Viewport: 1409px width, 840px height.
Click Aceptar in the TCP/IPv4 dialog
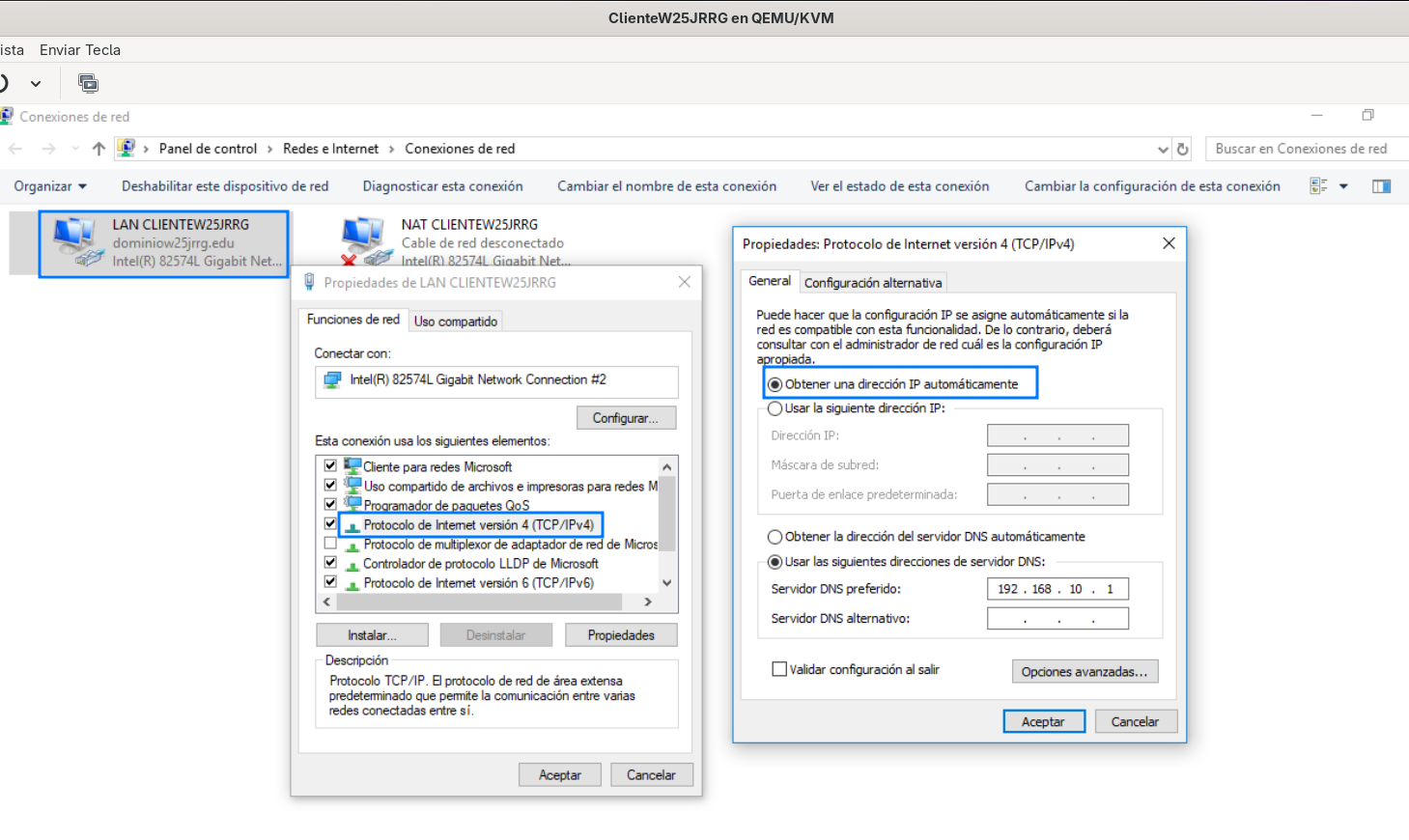coord(1044,722)
